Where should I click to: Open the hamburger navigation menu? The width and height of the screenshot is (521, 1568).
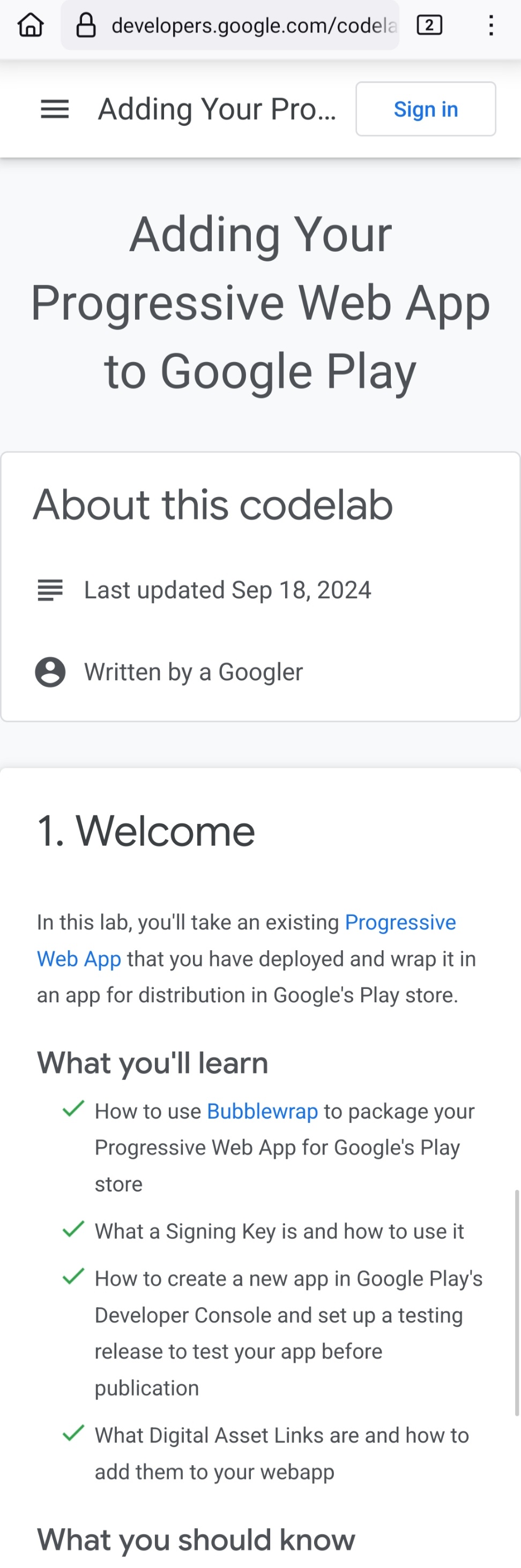(x=55, y=110)
